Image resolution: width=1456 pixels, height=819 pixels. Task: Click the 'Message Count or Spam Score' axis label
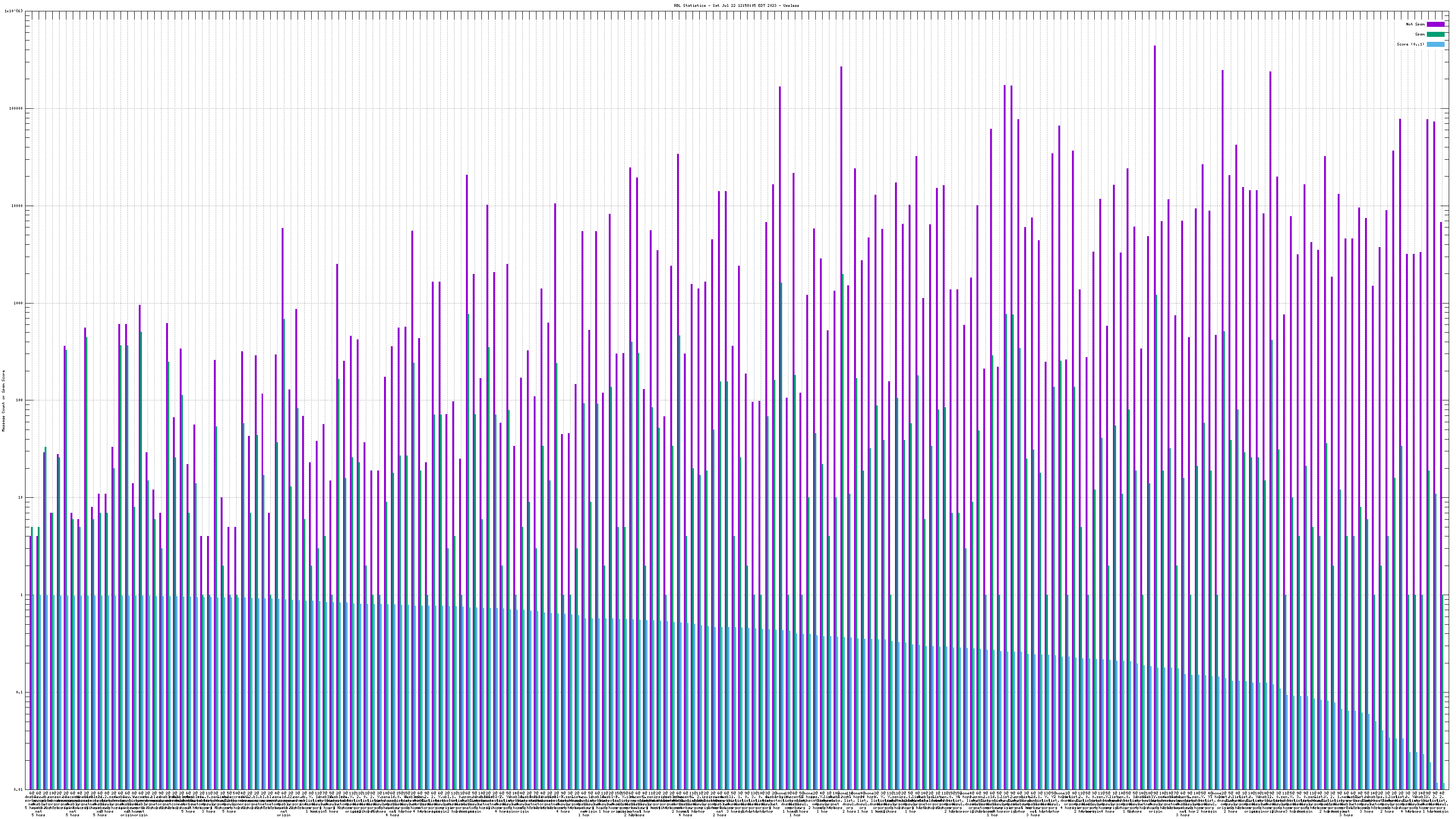(x=3, y=401)
